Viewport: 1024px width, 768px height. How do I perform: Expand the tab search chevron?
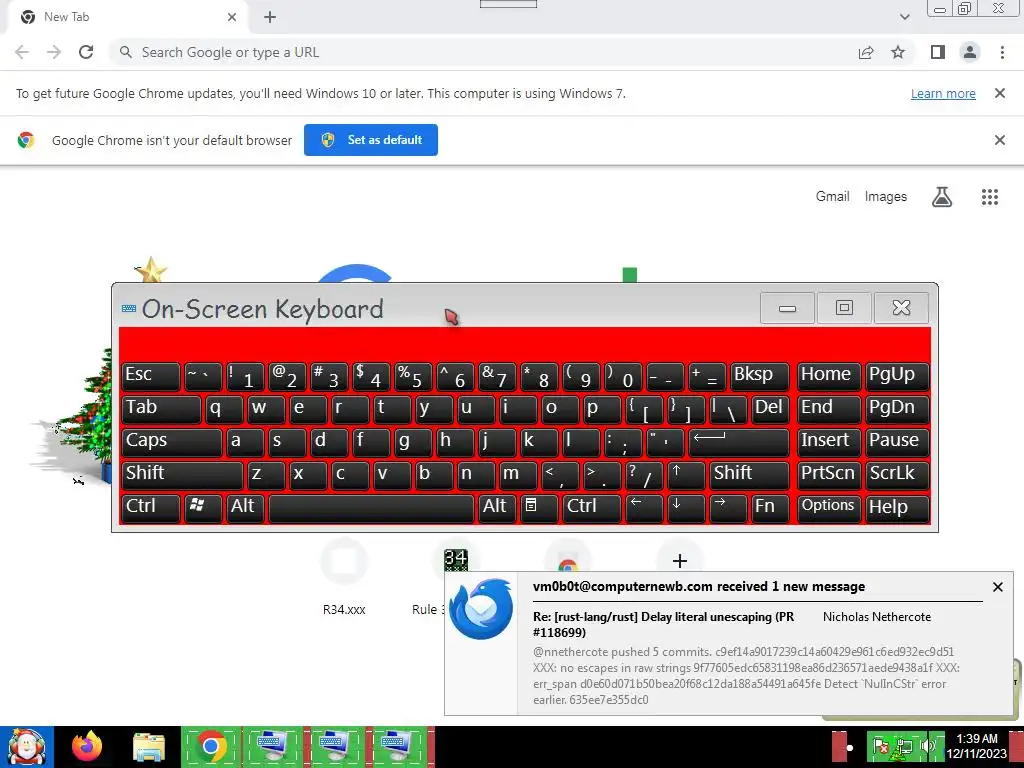904,17
